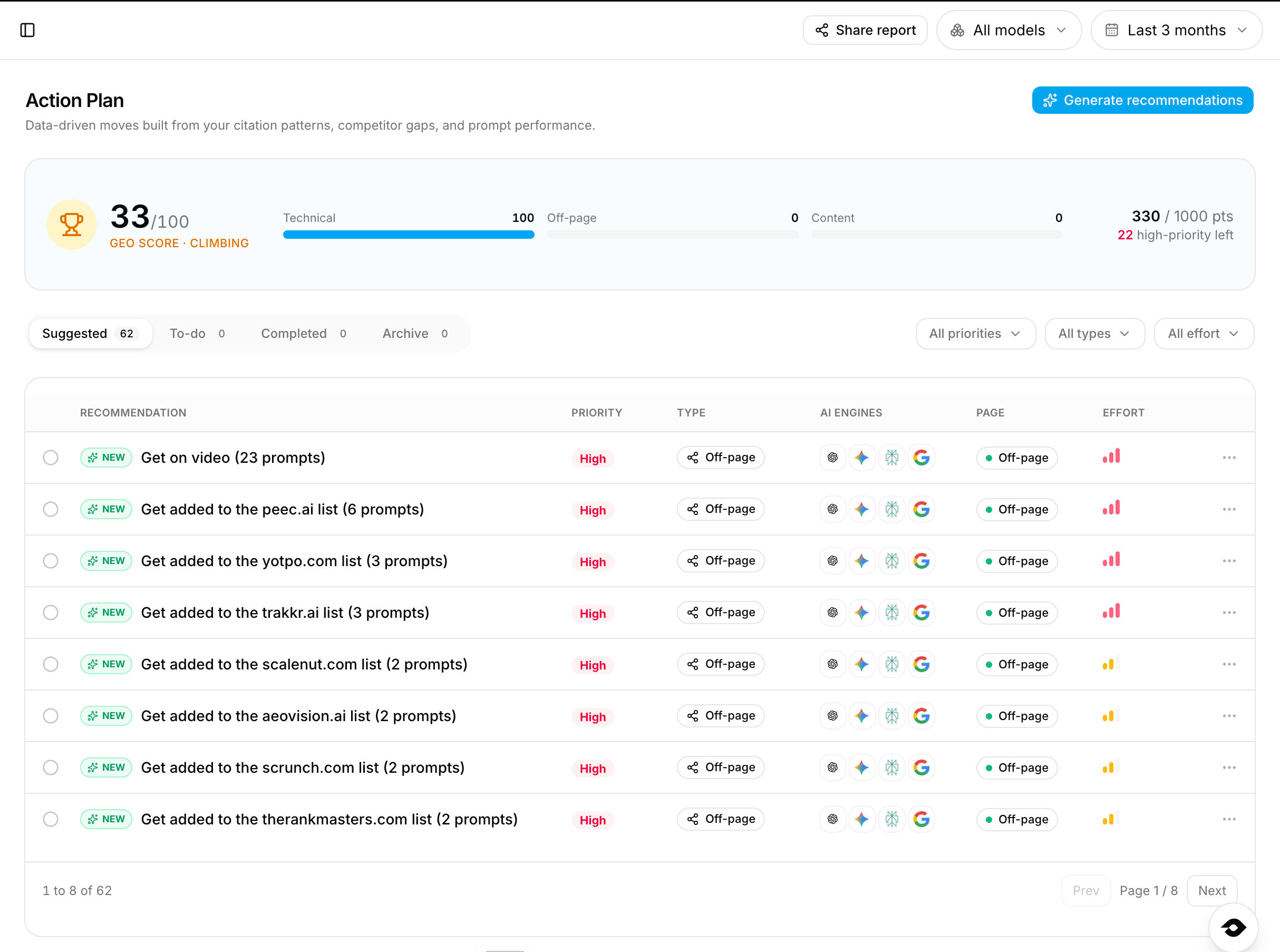Select the scrunch.com list row circle
This screenshot has height=952, width=1280.
click(51, 768)
